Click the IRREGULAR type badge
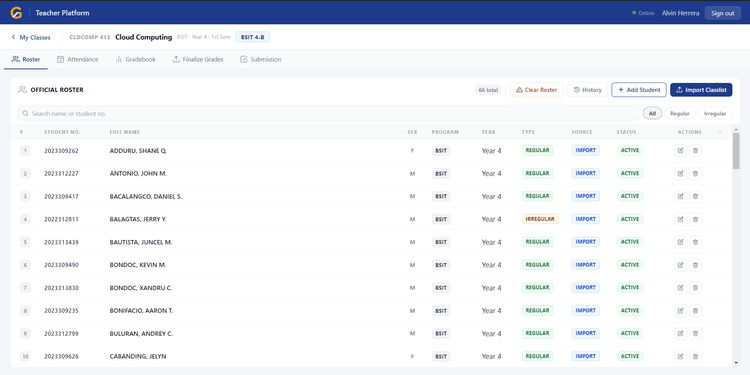The height and width of the screenshot is (375, 750). pos(540,219)
